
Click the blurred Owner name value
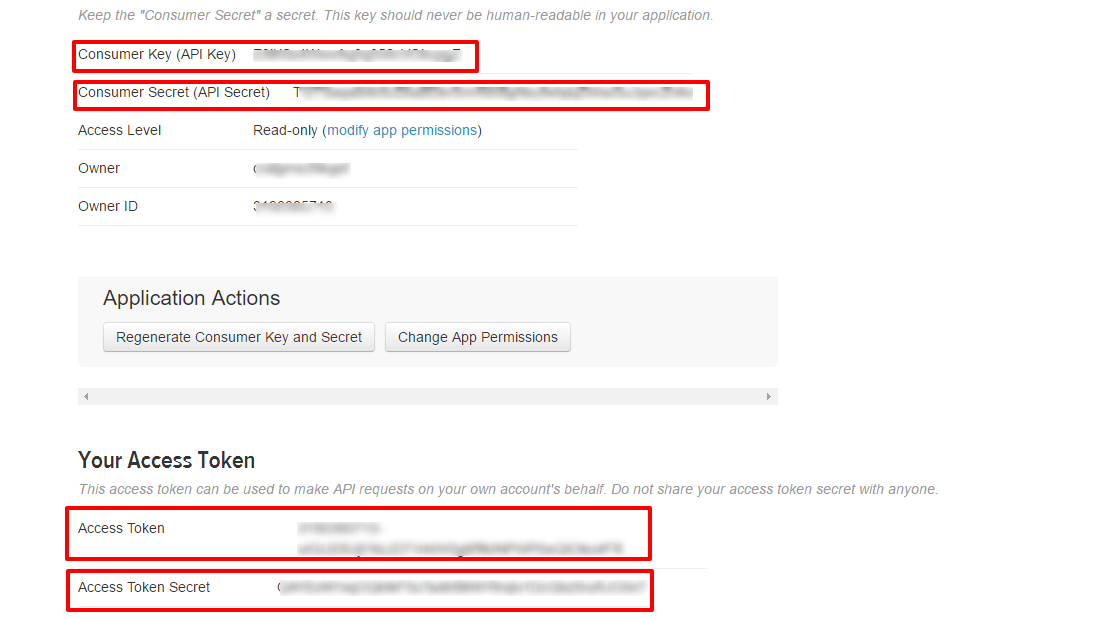[301, 169]
